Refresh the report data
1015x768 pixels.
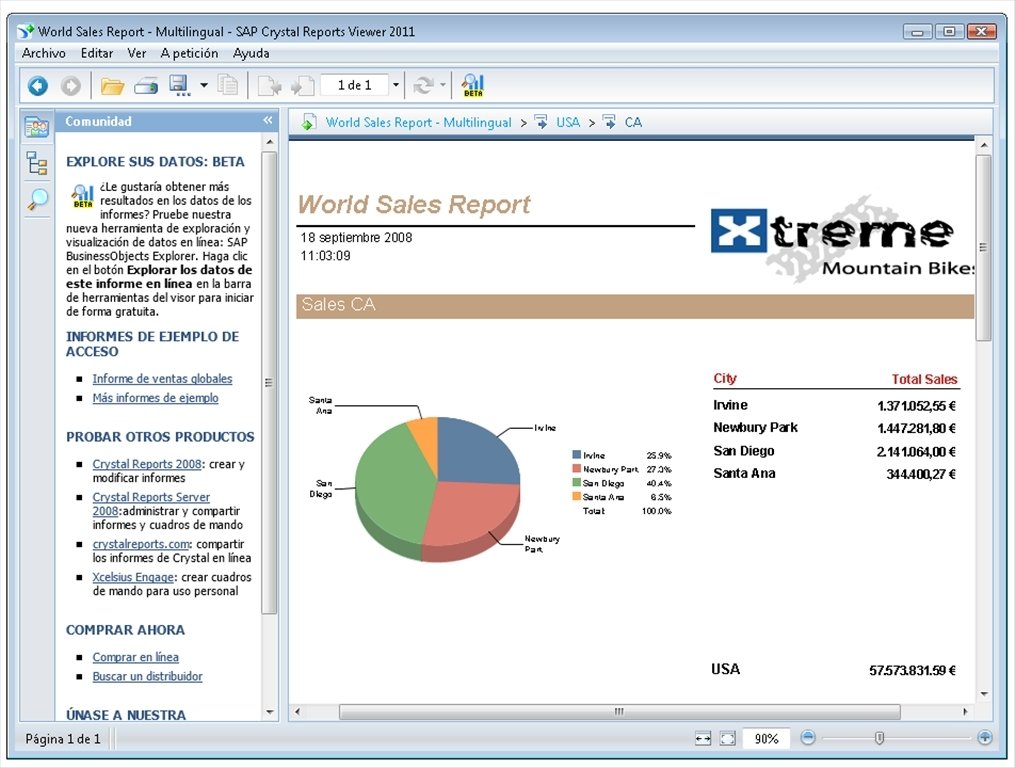(423, 85)
